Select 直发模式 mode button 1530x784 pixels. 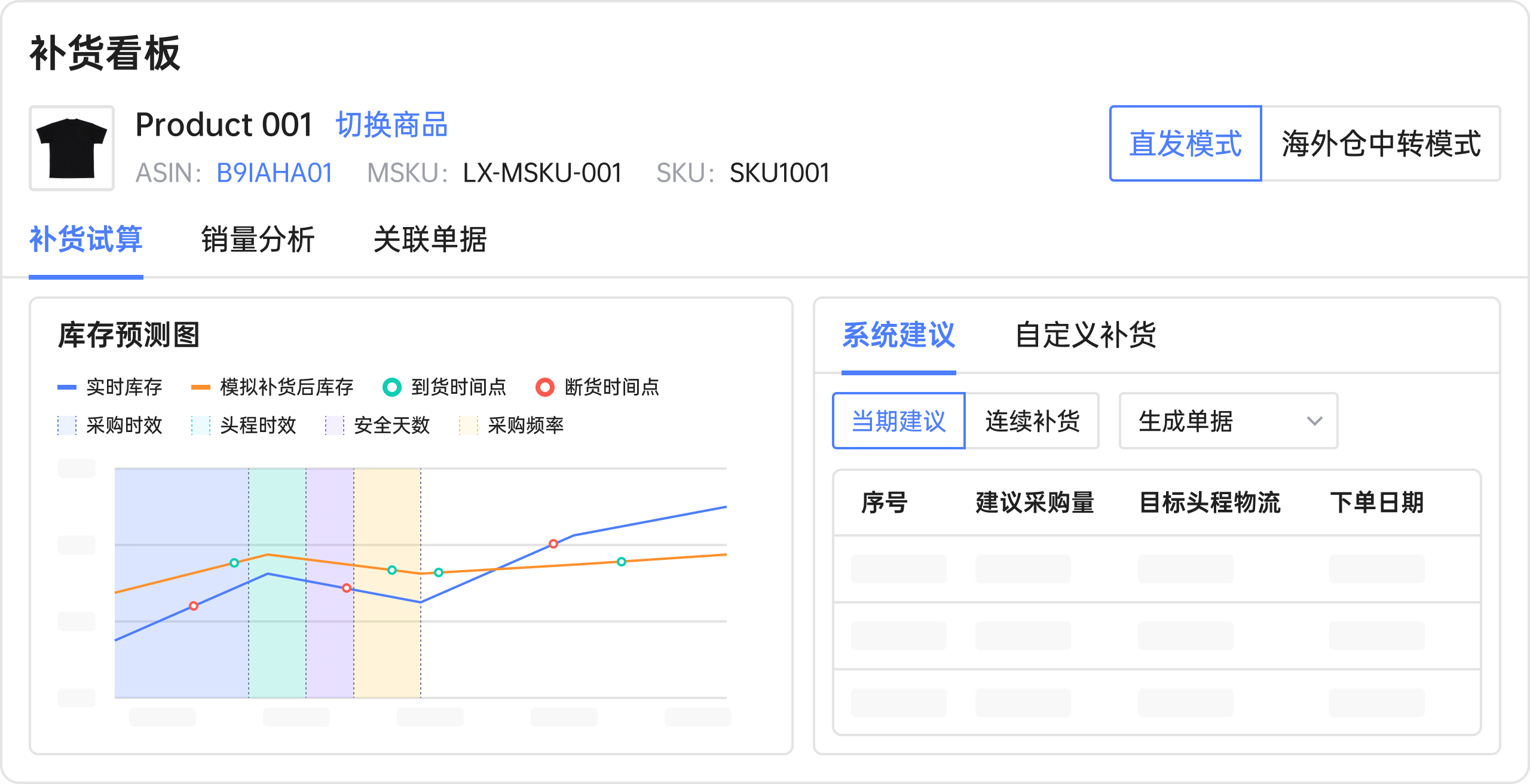point(1185,145)
